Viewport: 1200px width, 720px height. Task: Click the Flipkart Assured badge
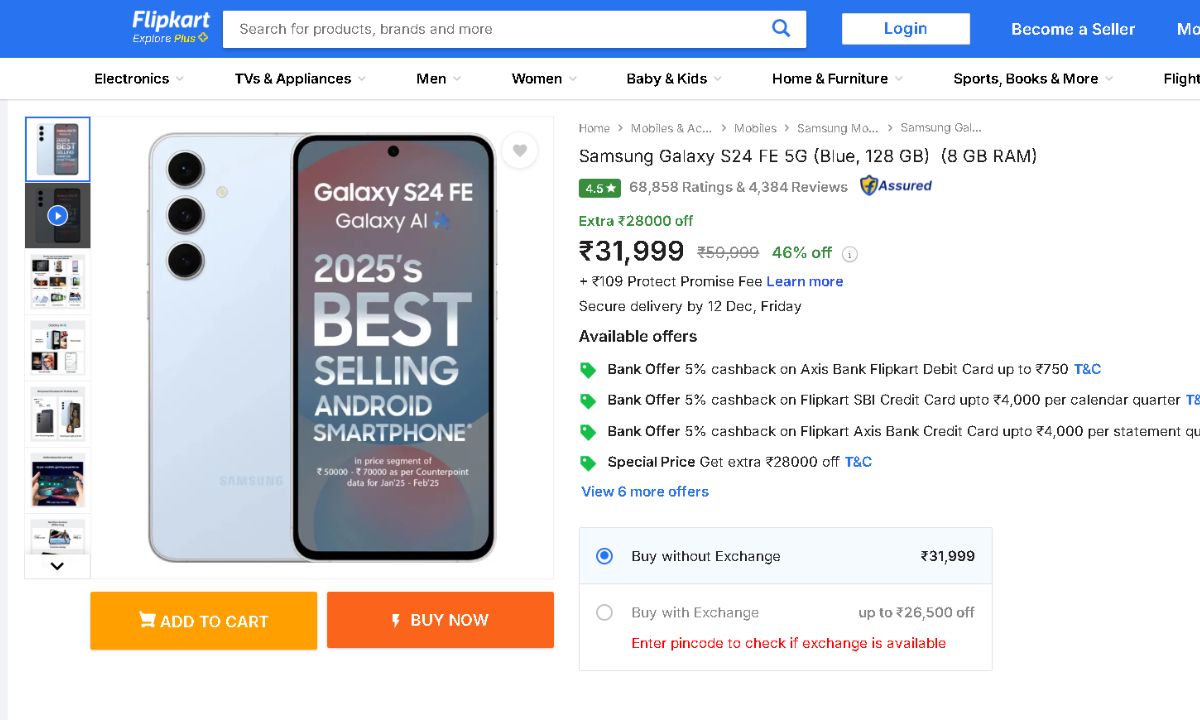tap(896, 186)
